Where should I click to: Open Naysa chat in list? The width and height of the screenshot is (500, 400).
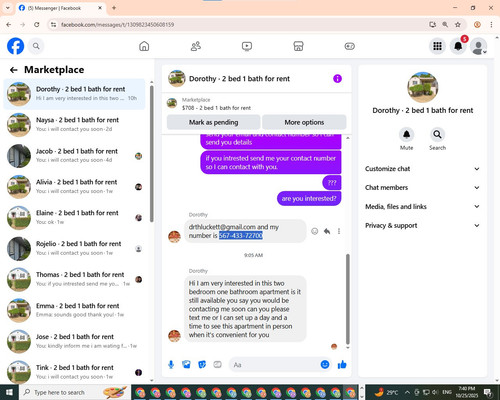[x=74, y=125]
